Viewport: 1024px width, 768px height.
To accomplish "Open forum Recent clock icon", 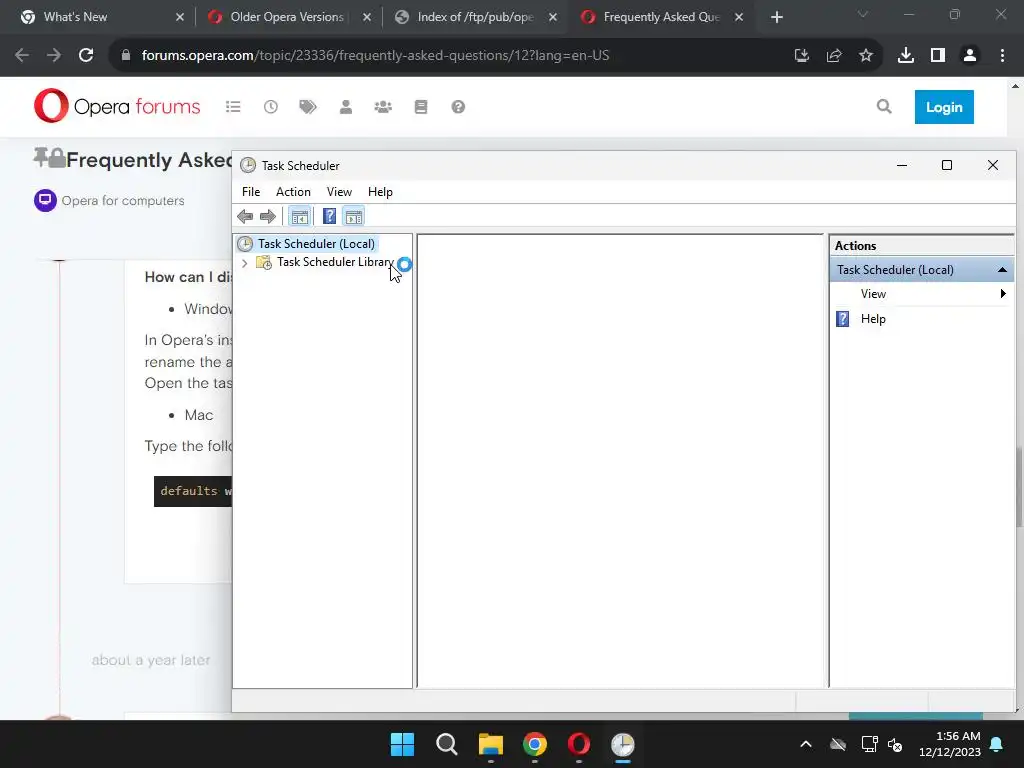I will 270,106.
